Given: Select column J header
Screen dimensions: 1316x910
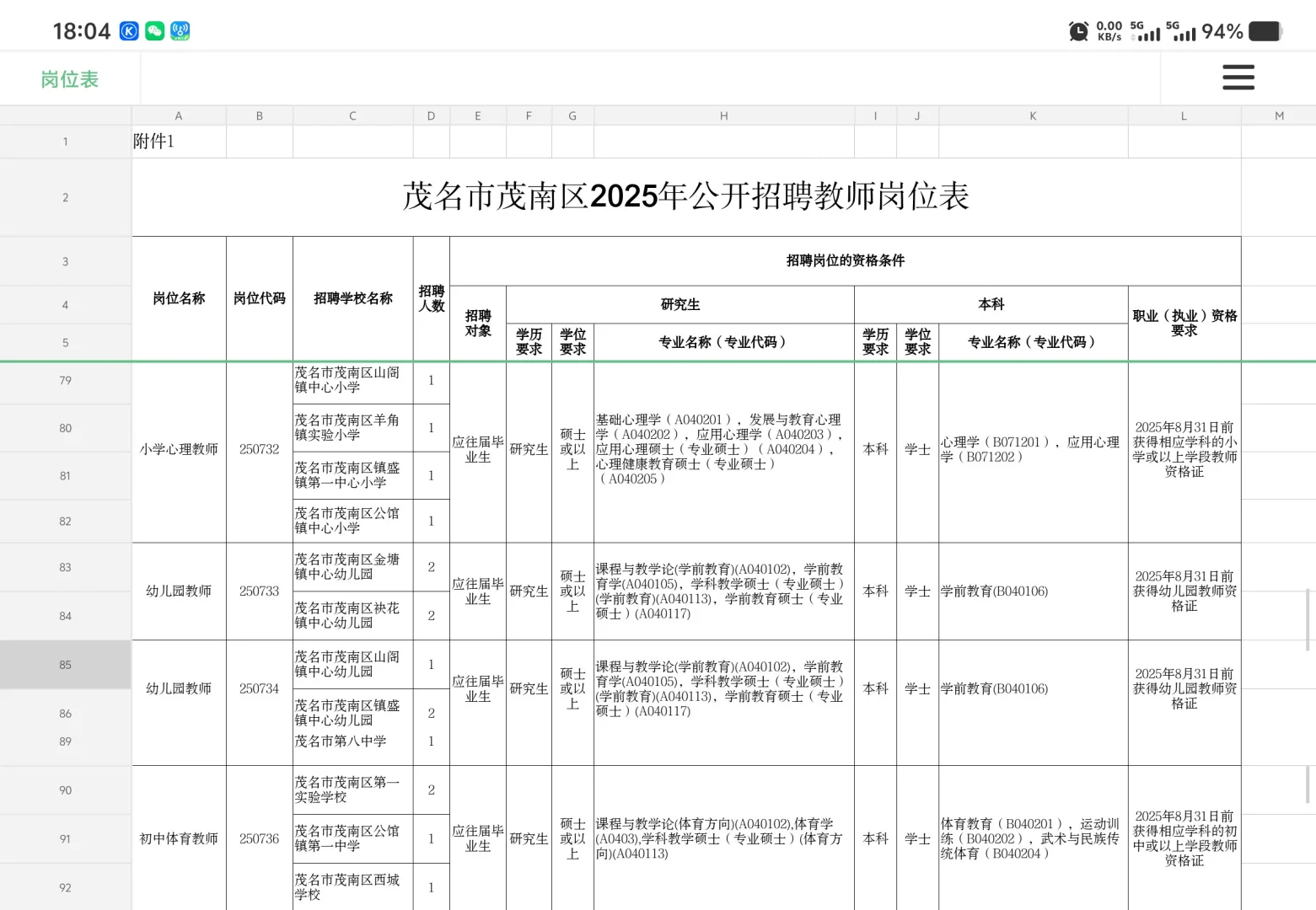Looking at the screenshot, I should pyautogui.click(x=917, y=116).
